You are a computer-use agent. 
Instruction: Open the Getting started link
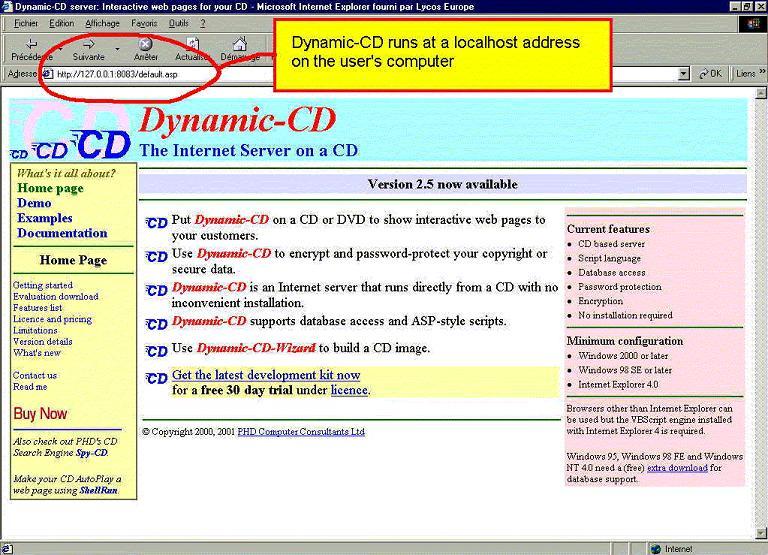click(43, 285)
